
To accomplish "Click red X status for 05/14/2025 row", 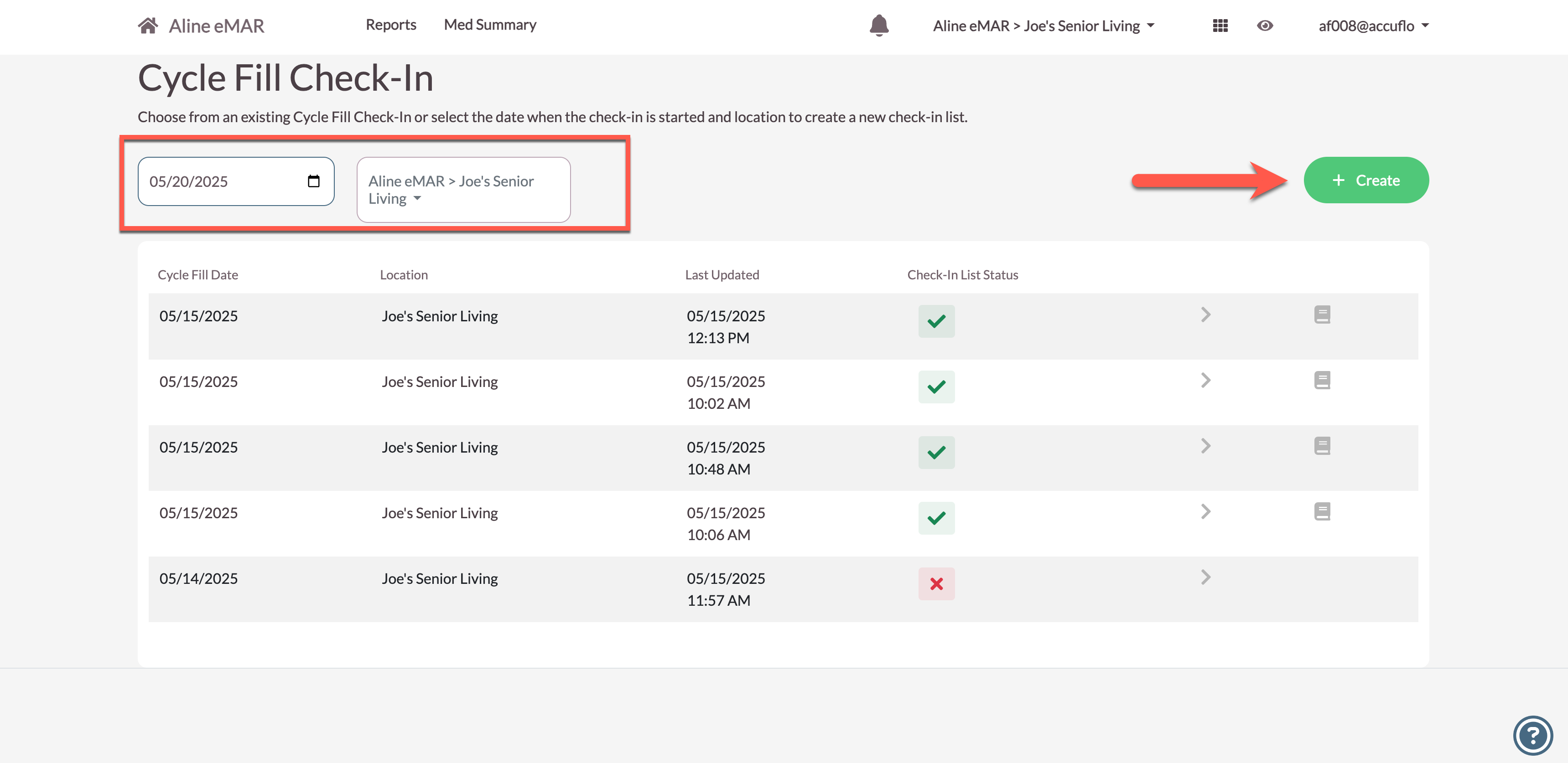I will coord(936,584).
